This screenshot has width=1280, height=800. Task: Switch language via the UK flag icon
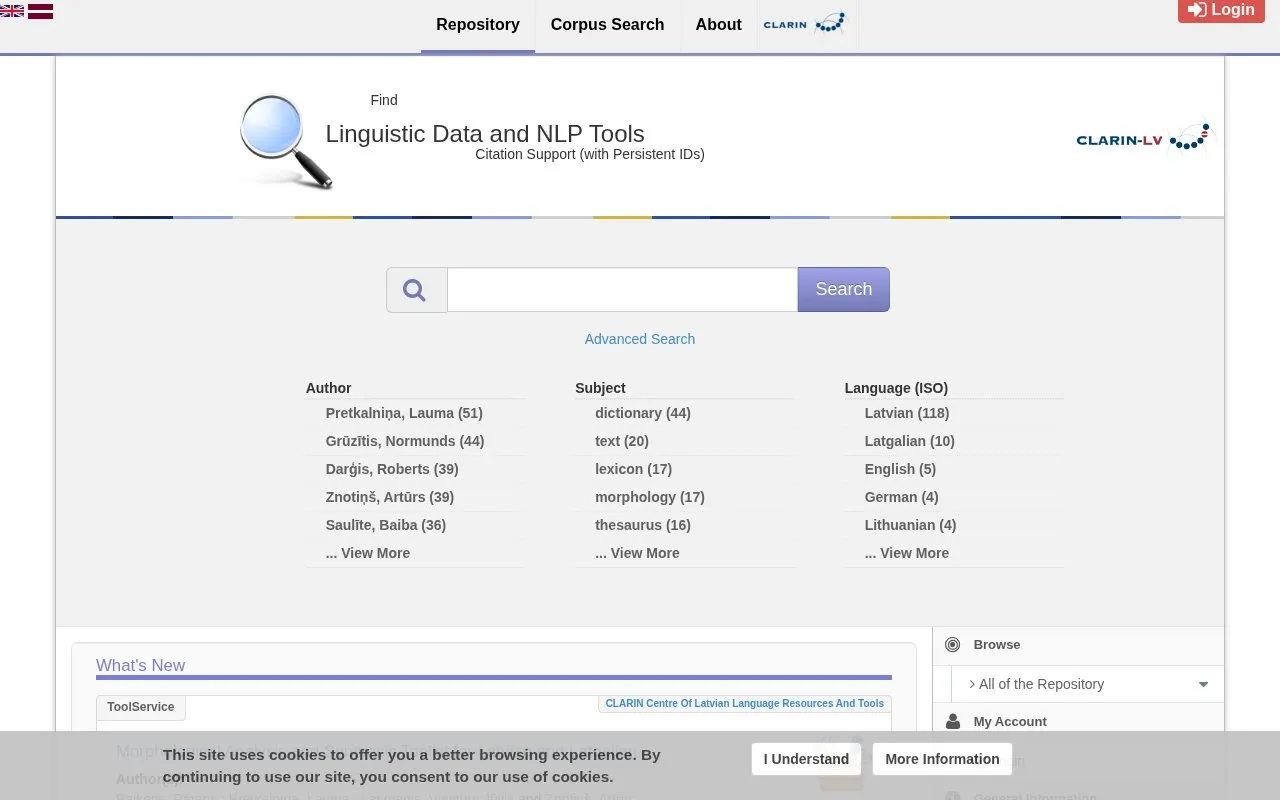point(12,11)
